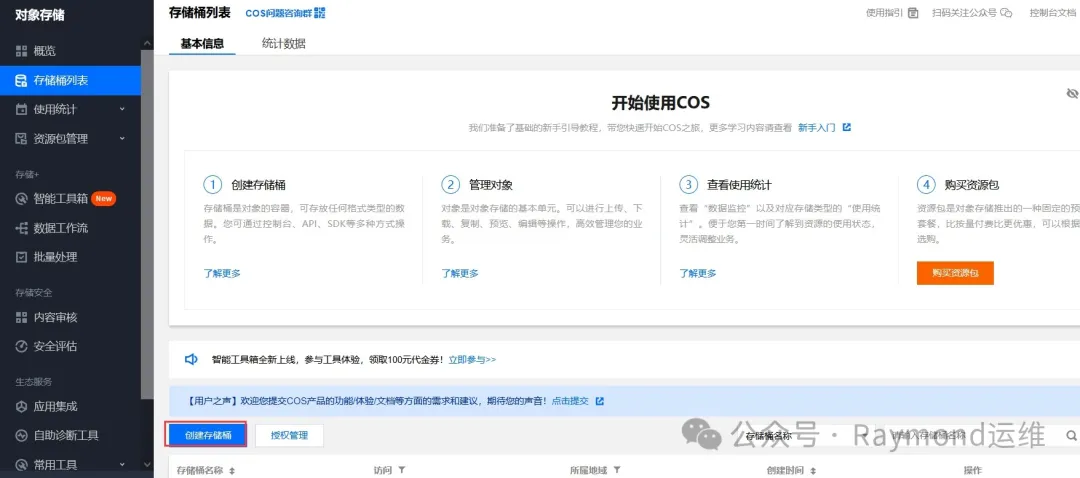Click the 操作 column header text

973,470
